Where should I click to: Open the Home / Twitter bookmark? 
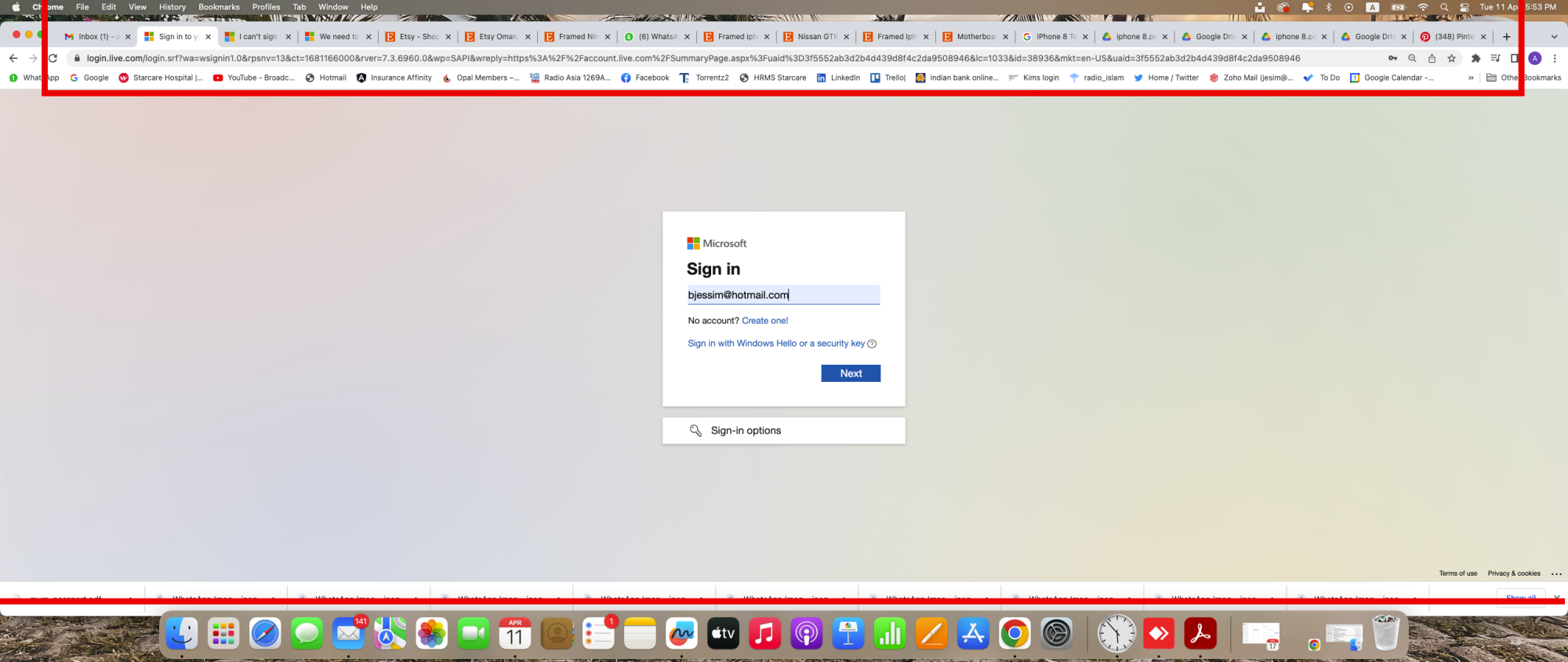(1166, 78)
